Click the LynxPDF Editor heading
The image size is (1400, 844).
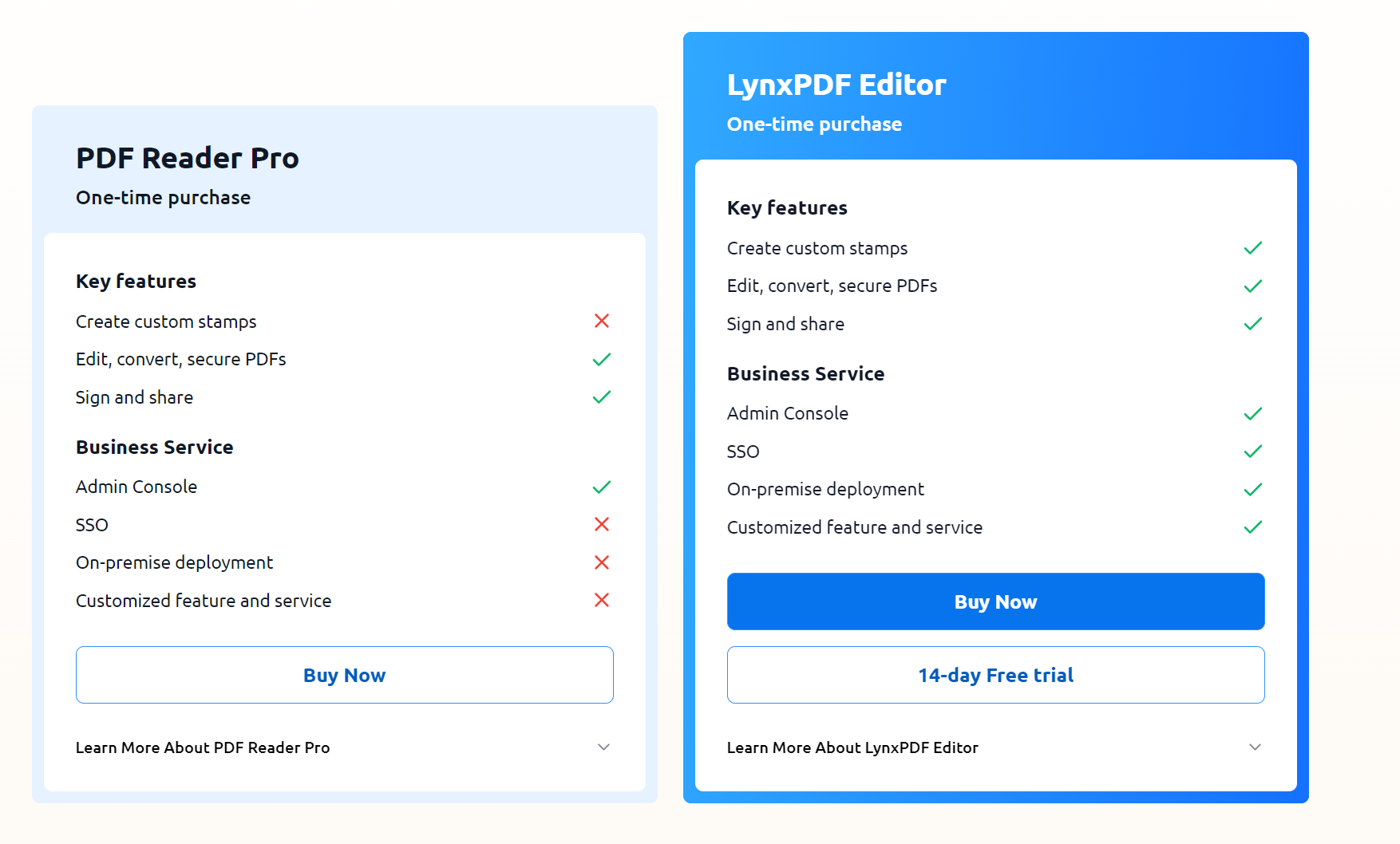click(836, 85)
